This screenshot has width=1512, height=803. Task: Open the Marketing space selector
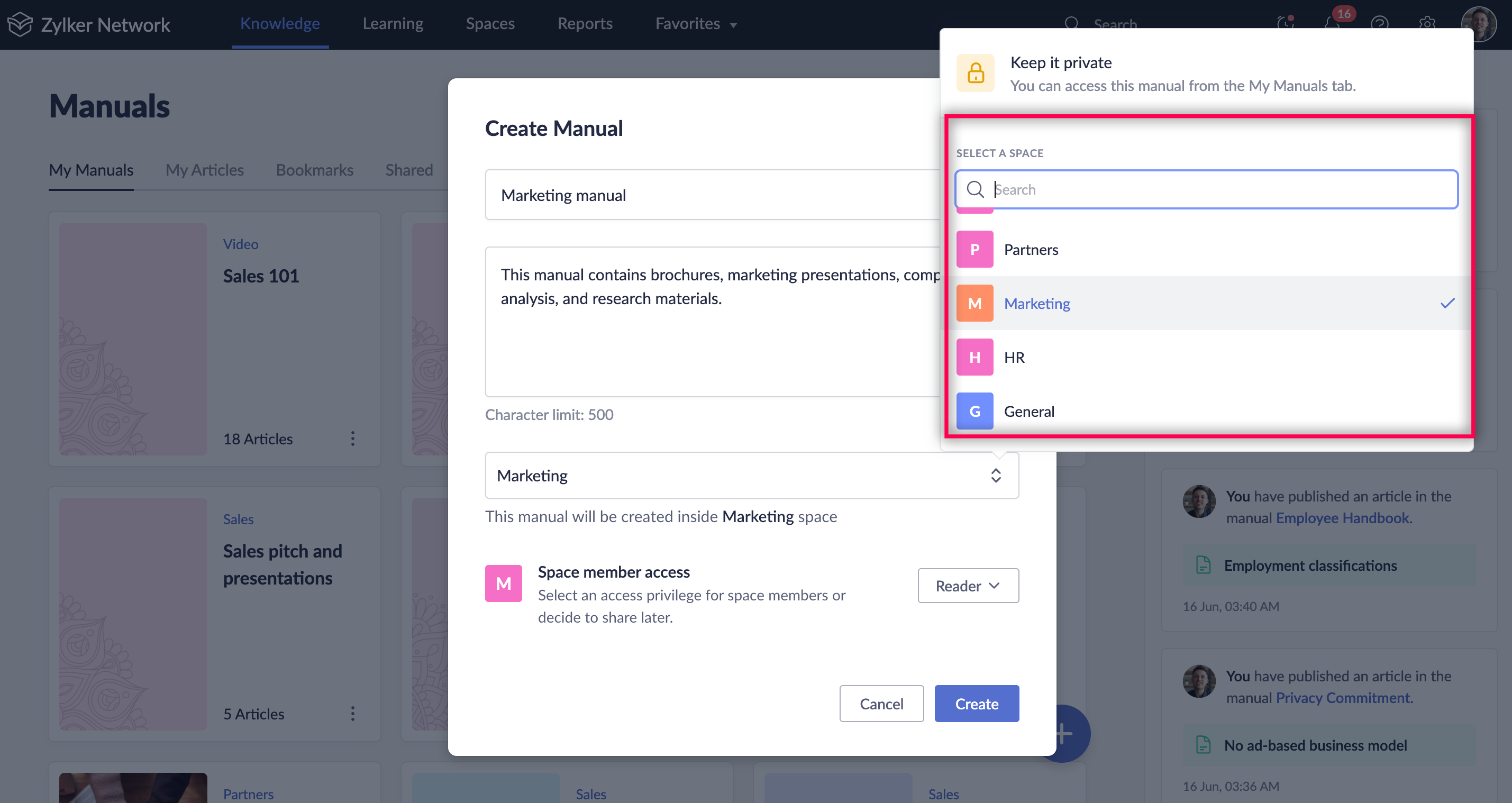(x=751, y=476)
